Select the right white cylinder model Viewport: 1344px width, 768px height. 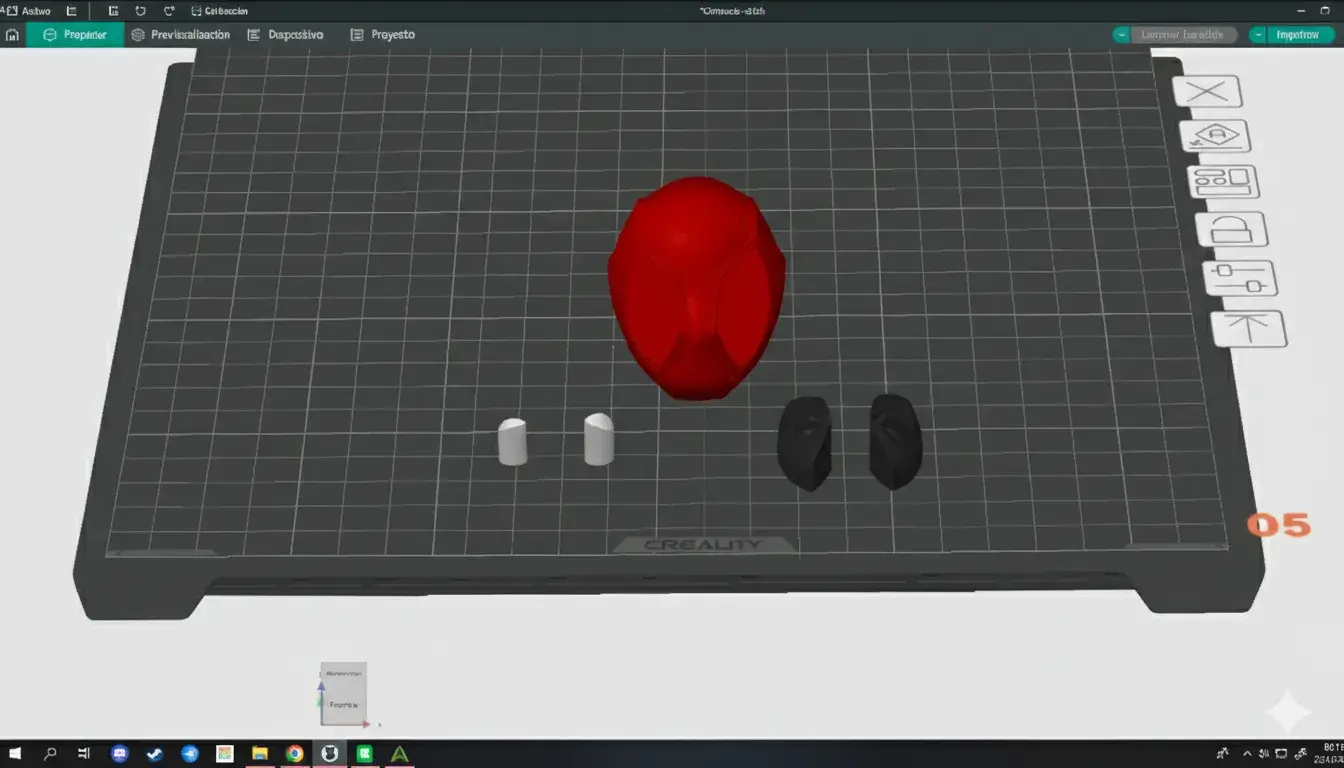(x=599, y=439)
